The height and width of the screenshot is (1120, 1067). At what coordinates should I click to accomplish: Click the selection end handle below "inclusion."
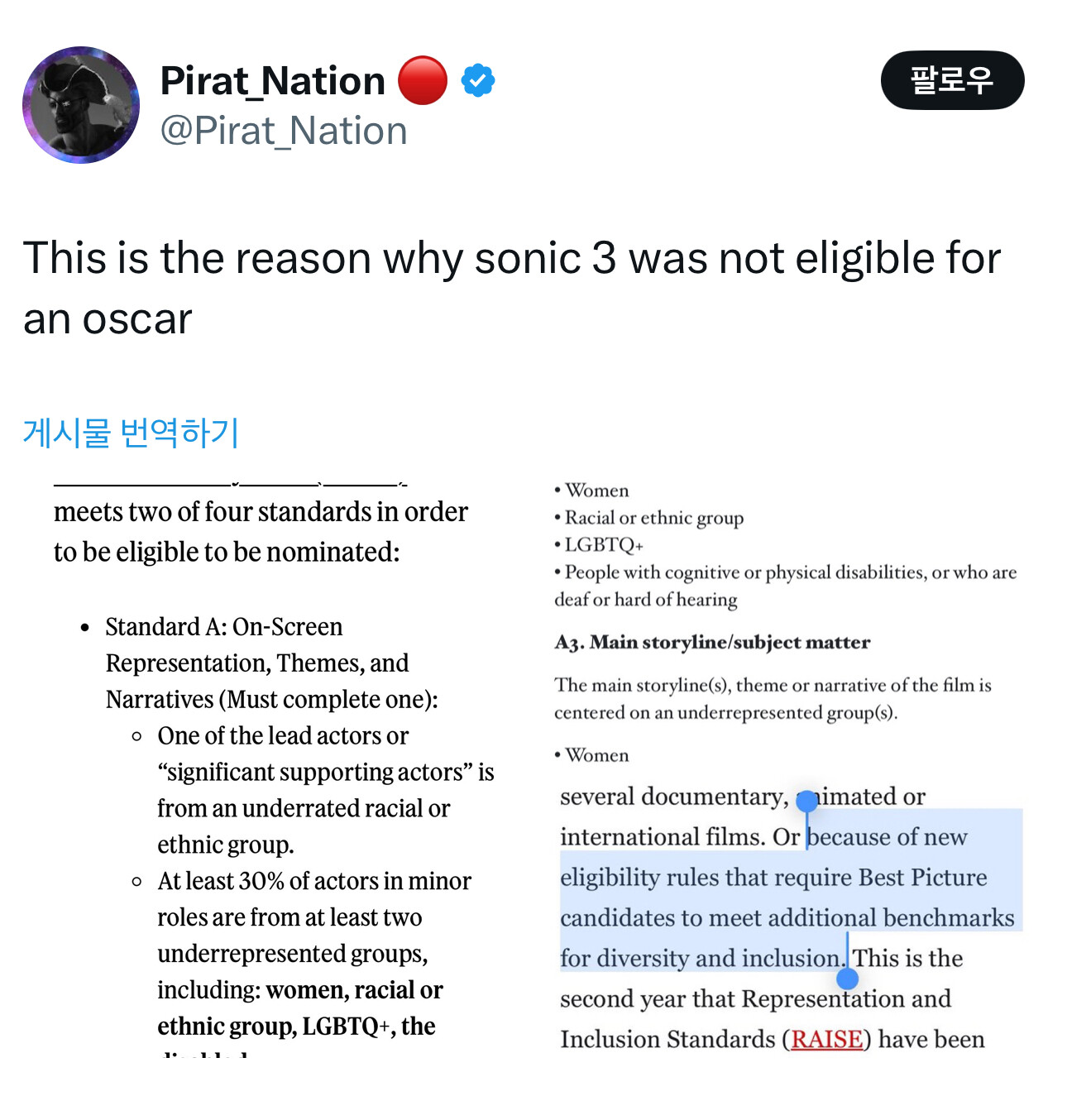[847, 979]
